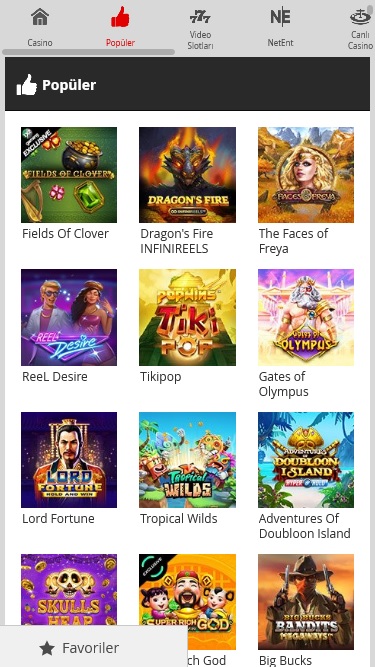Launch Lord Fortune game thumbnail
Viewport: 375px width, 667px height.
[x=69, y=460]
